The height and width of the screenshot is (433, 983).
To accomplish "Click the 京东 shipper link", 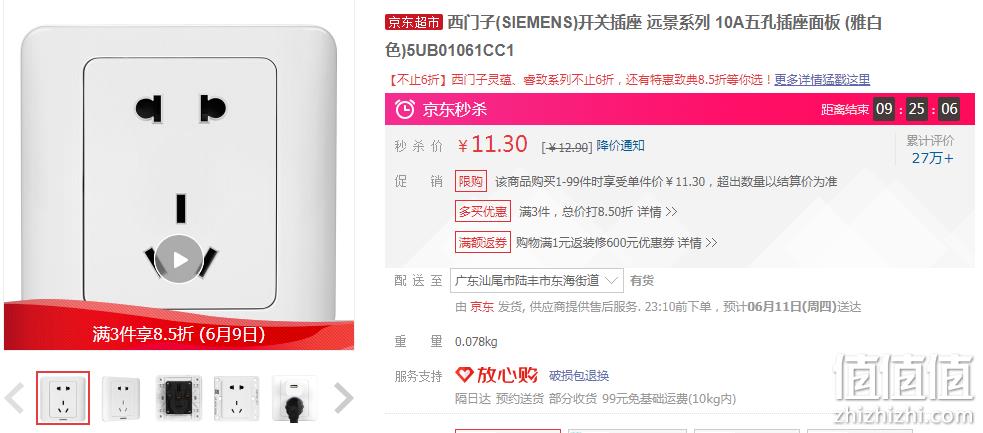I will [482, 307].
